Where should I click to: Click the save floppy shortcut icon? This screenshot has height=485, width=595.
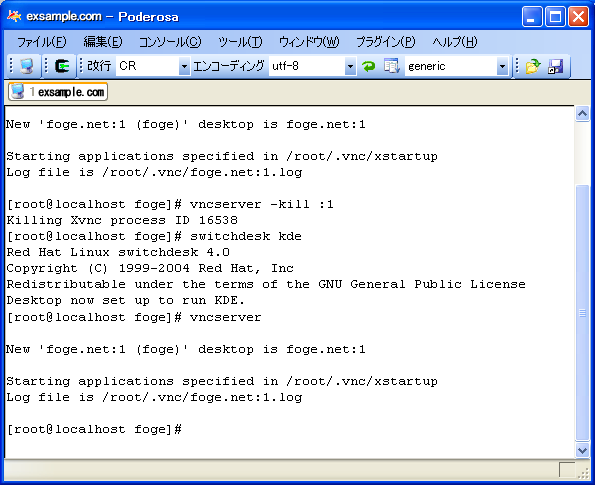point(556,66)
